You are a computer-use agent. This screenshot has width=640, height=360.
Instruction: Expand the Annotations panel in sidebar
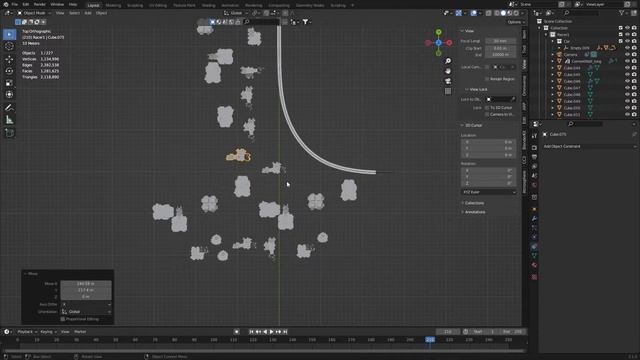point(474,212)
